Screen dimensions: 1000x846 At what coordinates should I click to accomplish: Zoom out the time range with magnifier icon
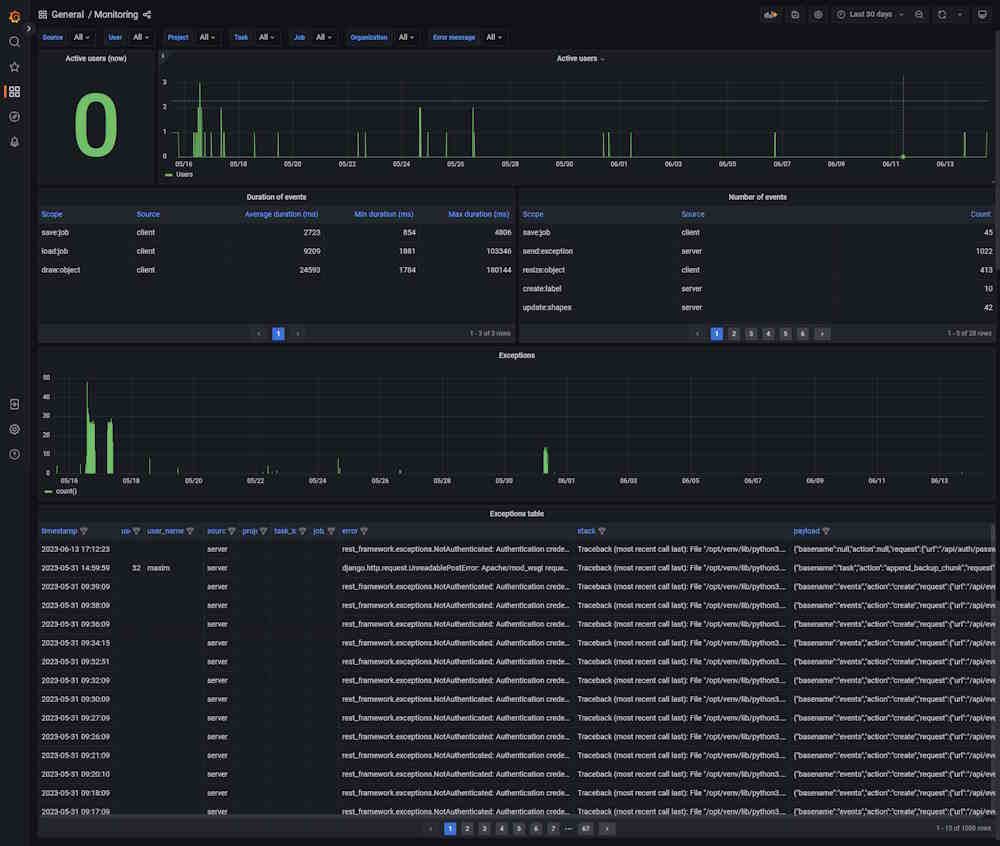point(918,14)
